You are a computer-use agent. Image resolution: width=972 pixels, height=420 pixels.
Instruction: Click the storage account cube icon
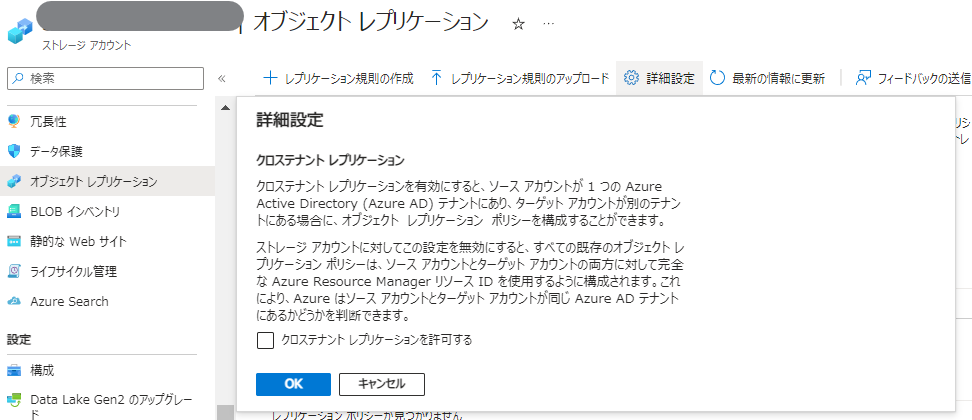[x=20, y=30]
